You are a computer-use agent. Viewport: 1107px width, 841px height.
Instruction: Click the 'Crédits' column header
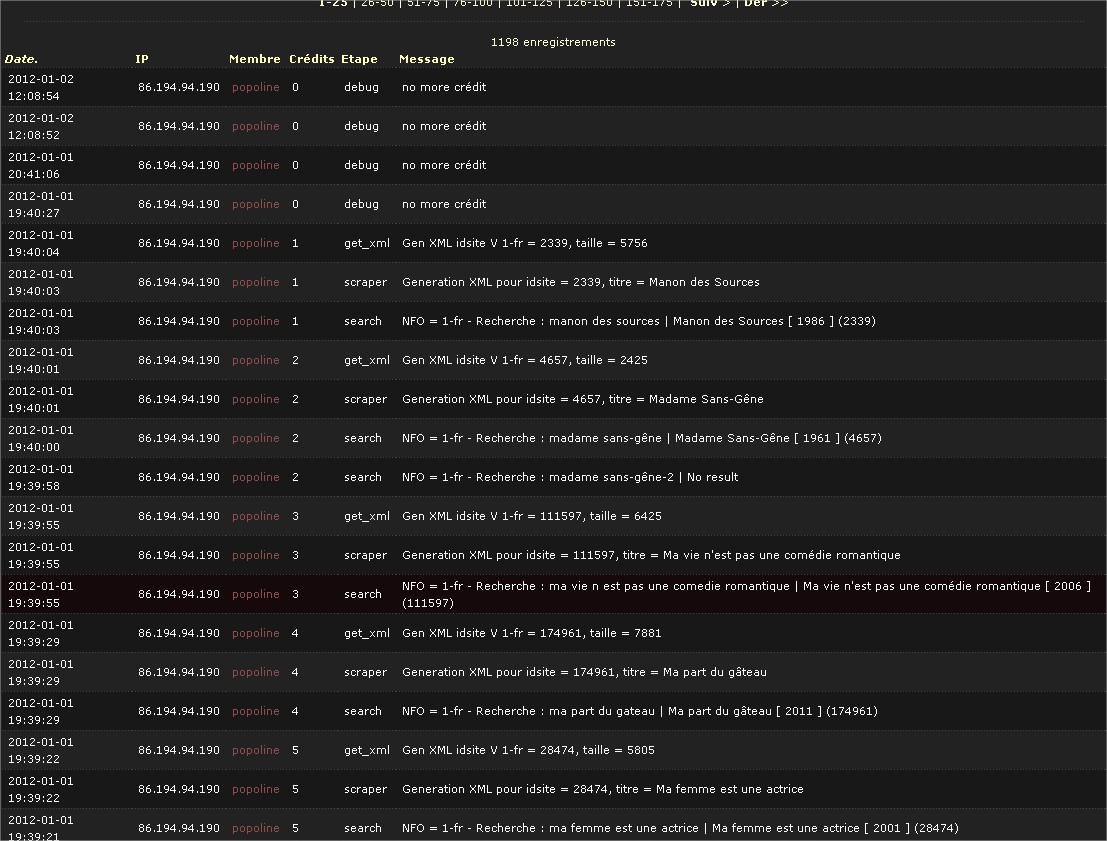click(x=311, y=59)
